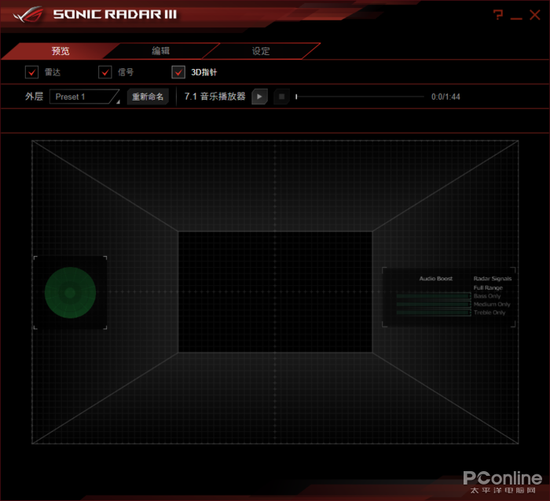Click the 0:0/1:44 time display
Image resolution: width=550 pixels, height=501 pixels.
(445, 97)
